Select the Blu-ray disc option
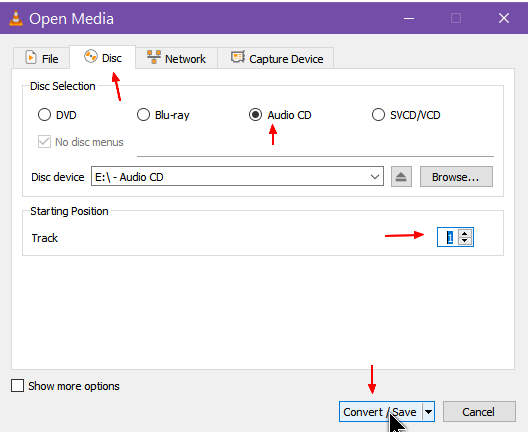This screenshot has width=528, height=432. pos(143,115)
